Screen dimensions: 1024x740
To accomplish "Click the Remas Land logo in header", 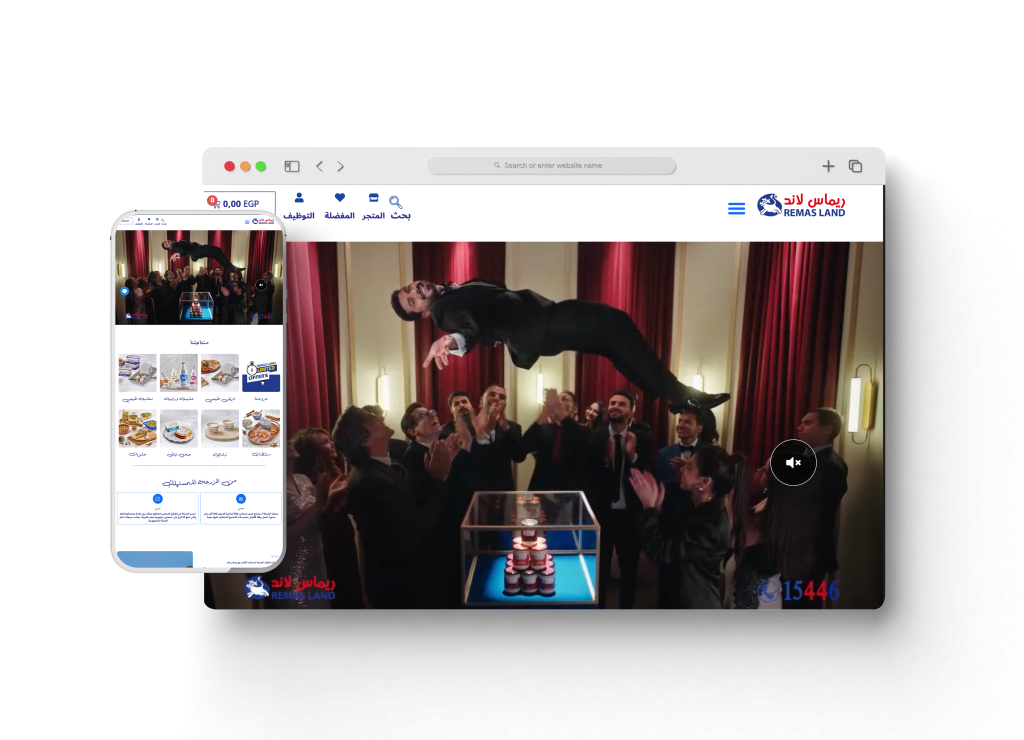I will pyautogui.click(x=801, y=205).
